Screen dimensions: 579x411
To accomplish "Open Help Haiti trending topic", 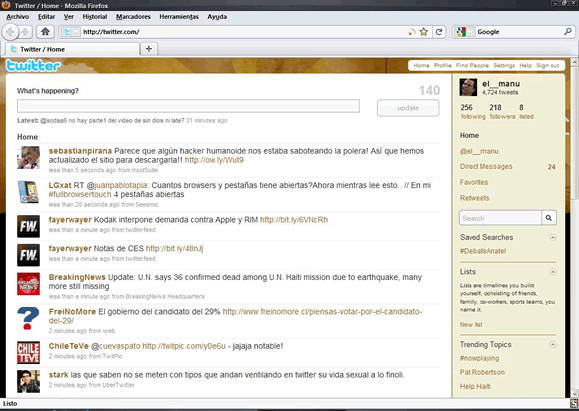I will coord(475,386).
